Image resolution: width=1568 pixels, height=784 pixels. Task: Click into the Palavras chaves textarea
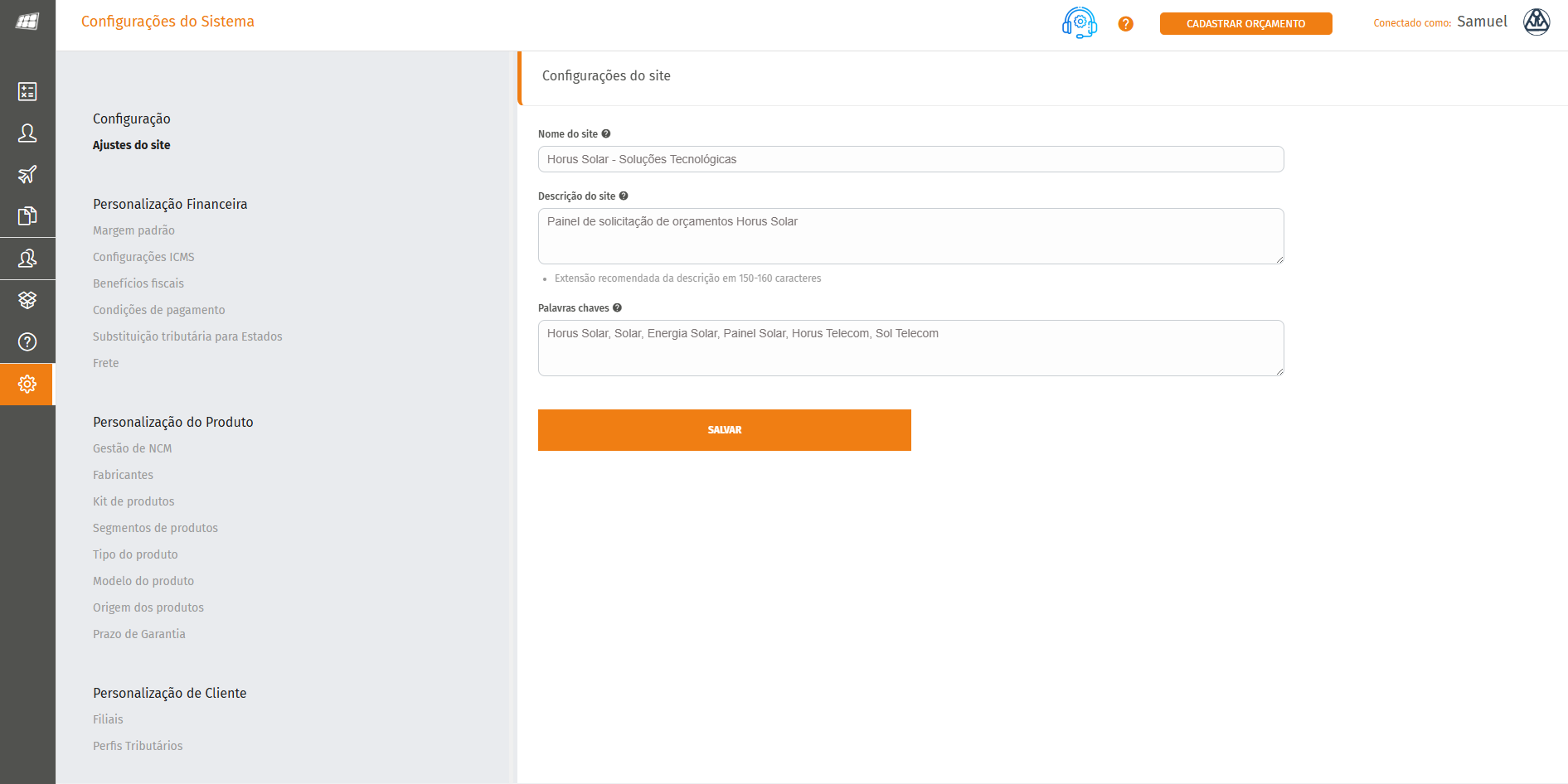point(910,348)
